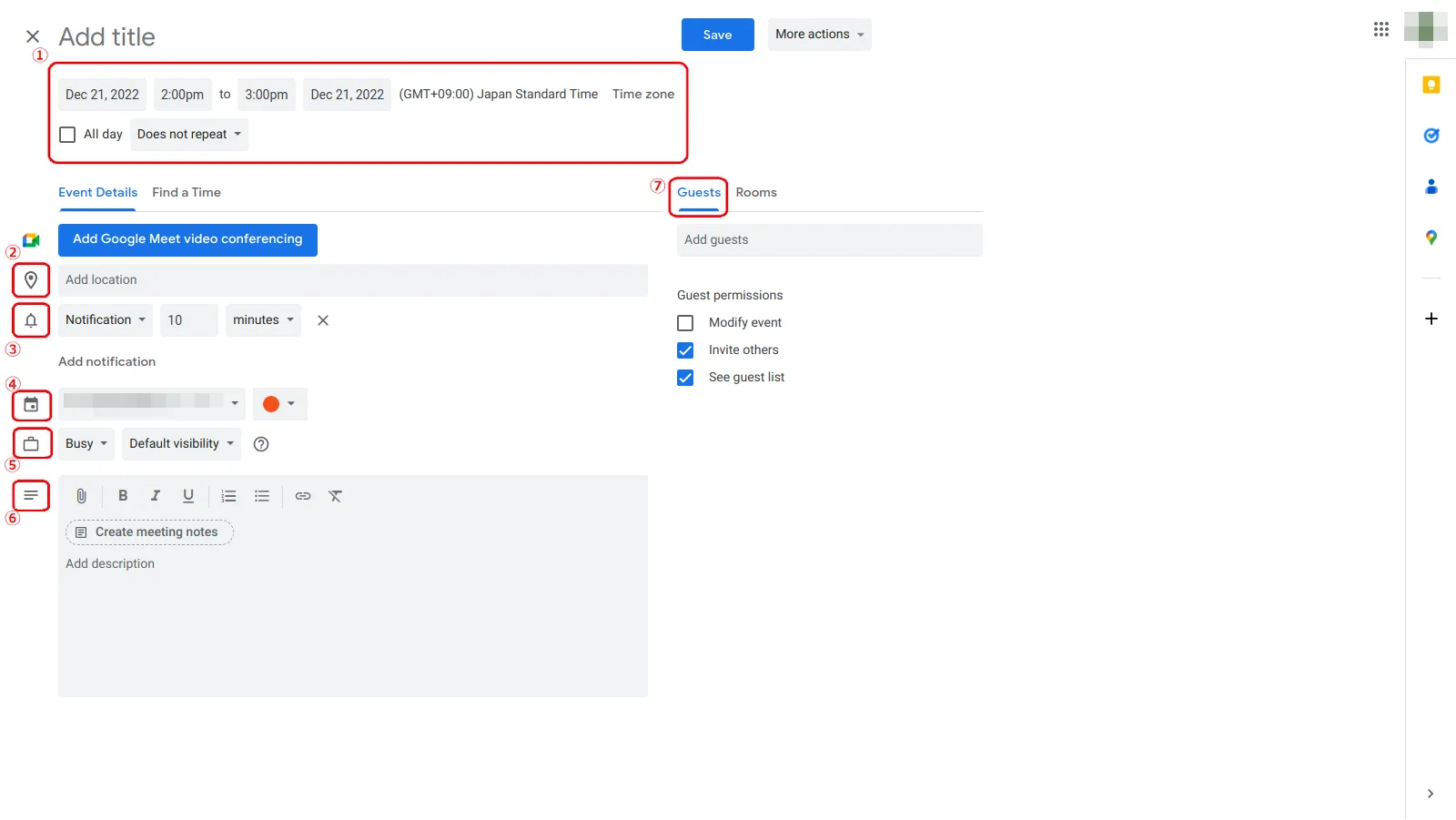Screen dimensions: 1456x820
Task: Click the location pin icon
Action: 30,279
